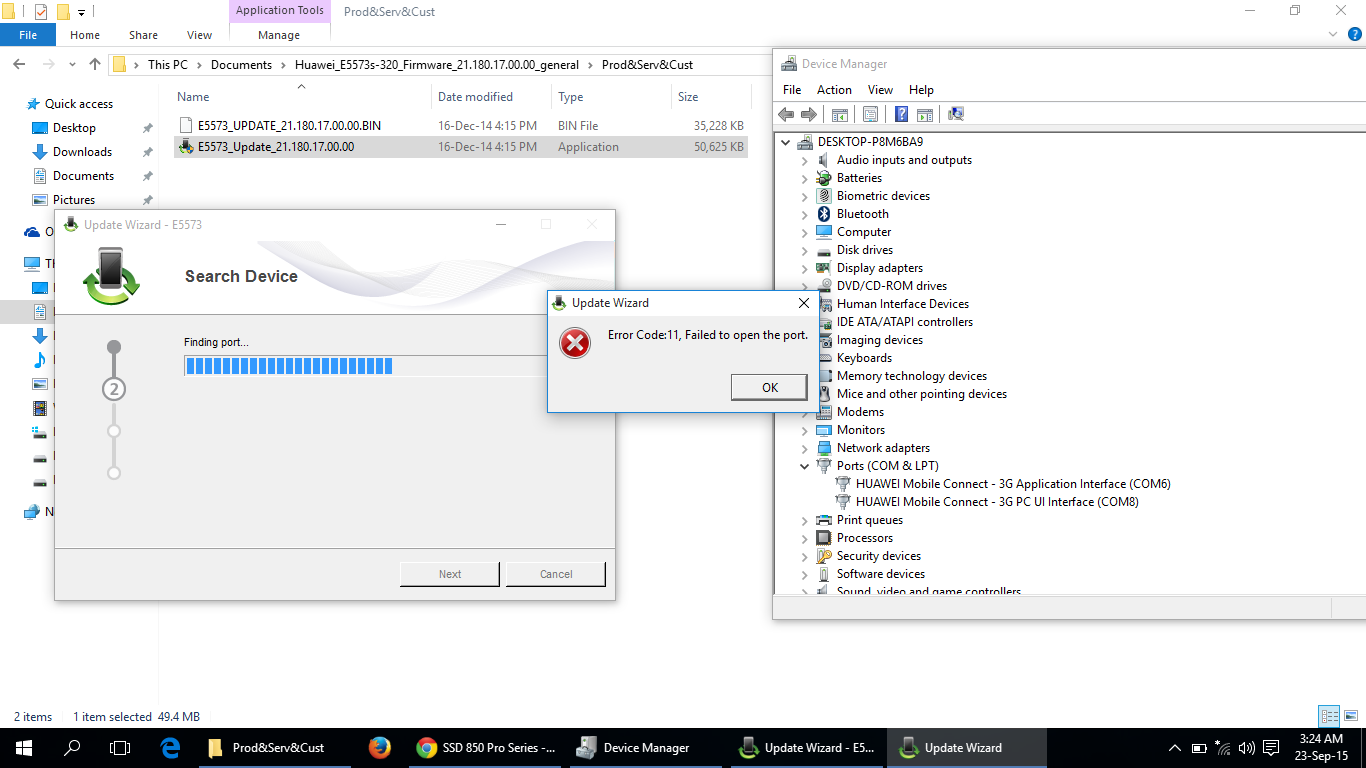
Task: Select the Biometric devices fingerprint icon
Action: point(824,196)
